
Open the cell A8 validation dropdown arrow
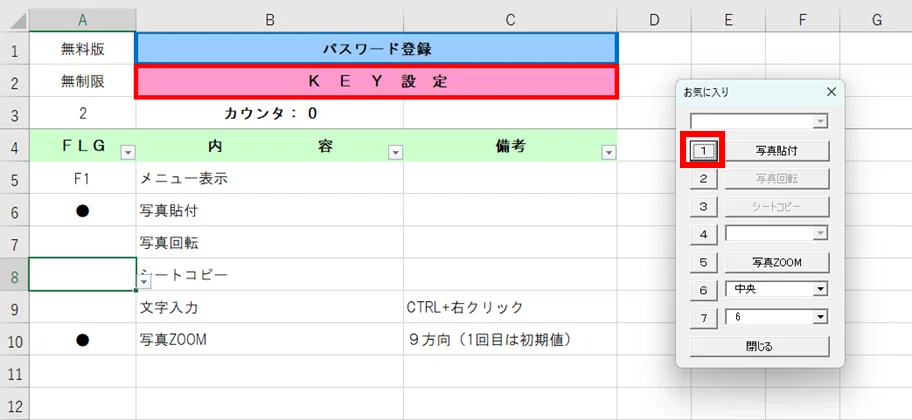144,282
